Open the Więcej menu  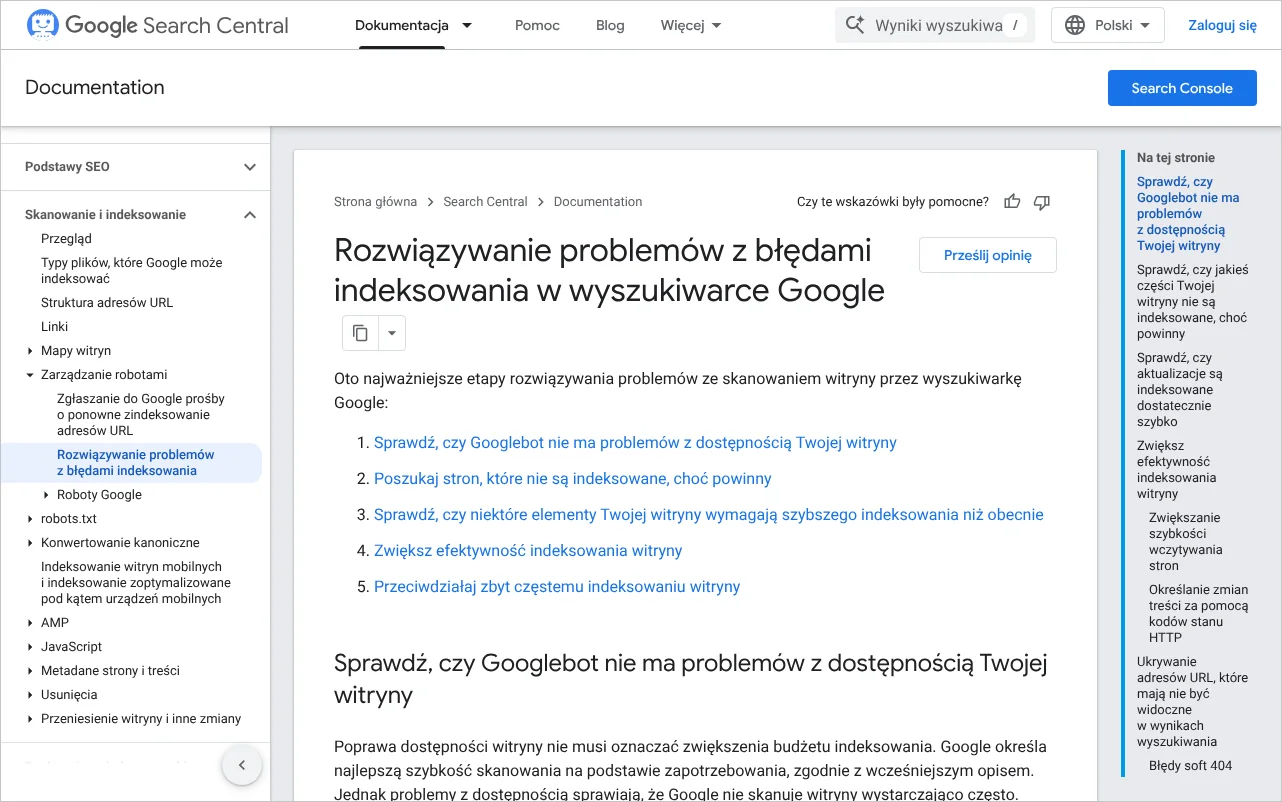(691, 25)
